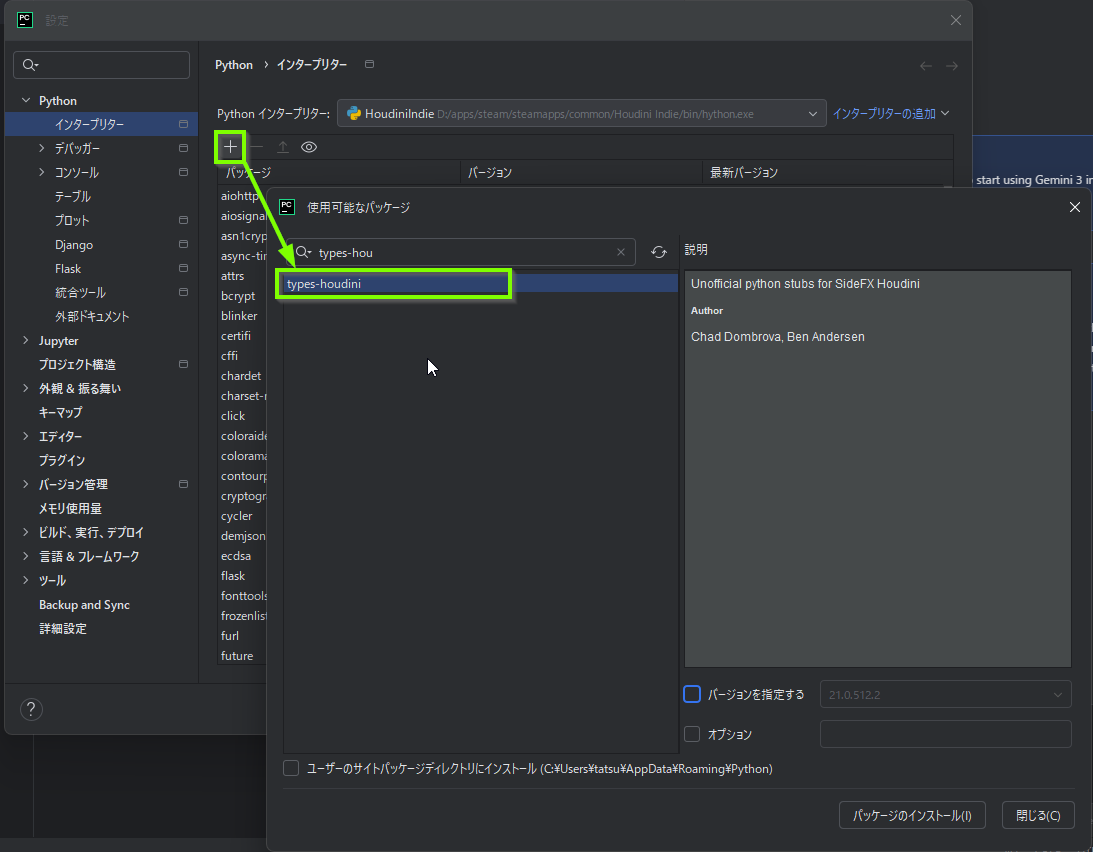Click the 閉じる button

point(1037,815)
